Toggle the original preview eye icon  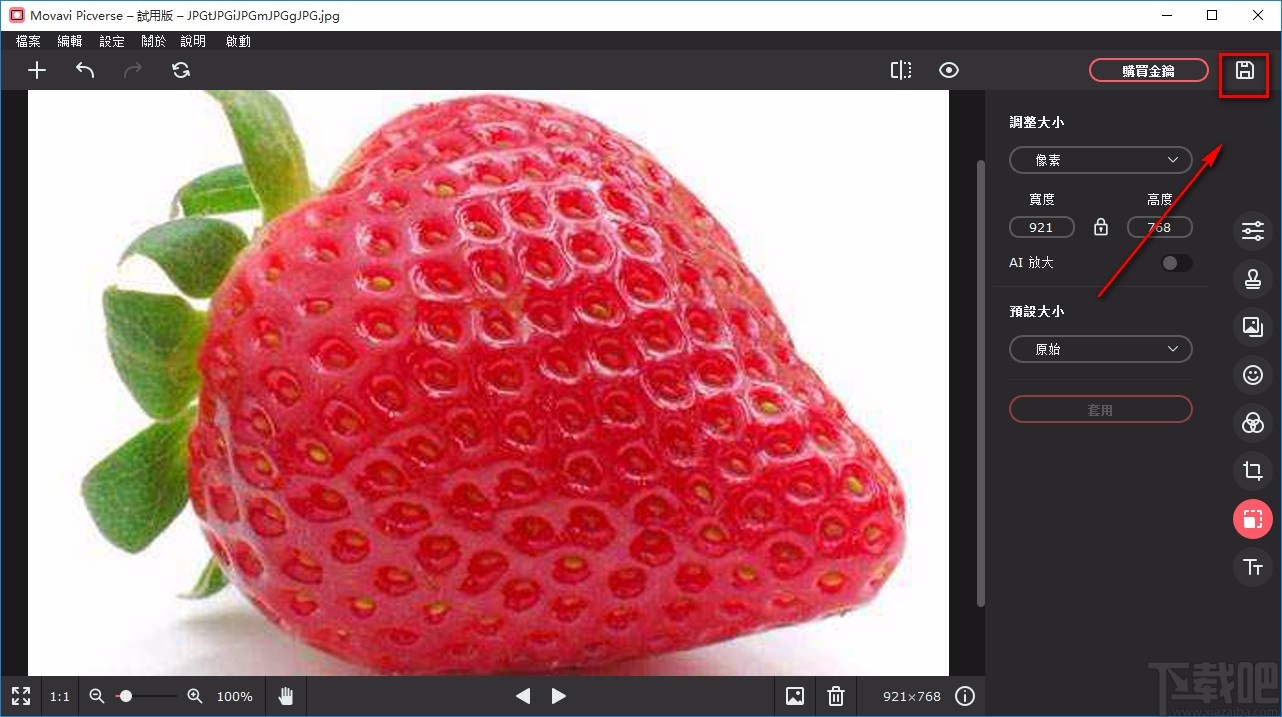949,70
